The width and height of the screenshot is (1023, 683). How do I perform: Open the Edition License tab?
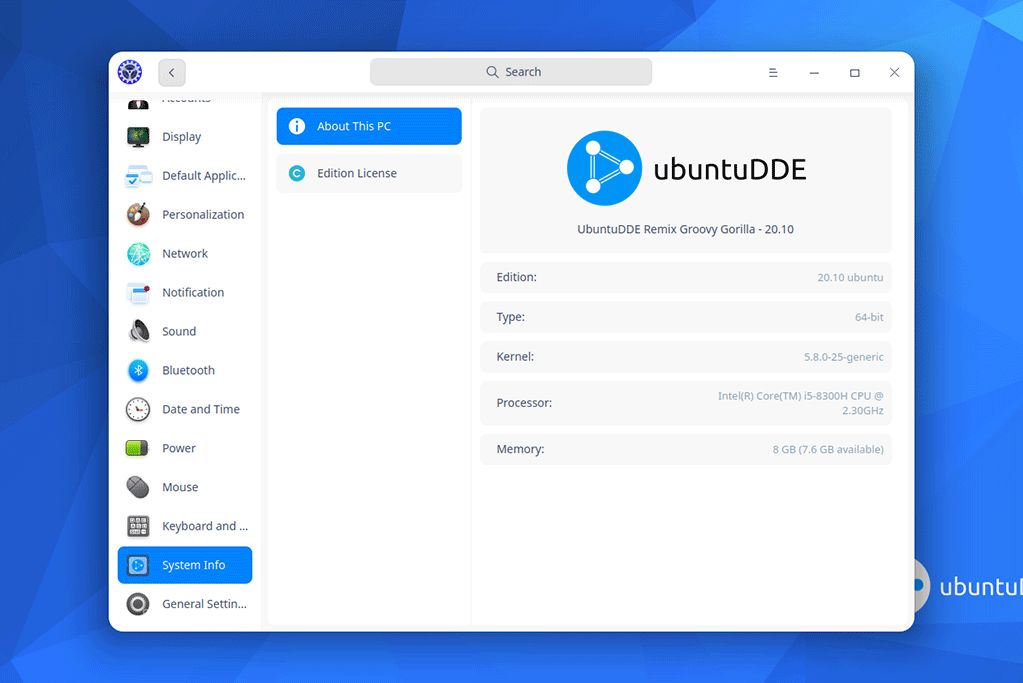[369, 173]
